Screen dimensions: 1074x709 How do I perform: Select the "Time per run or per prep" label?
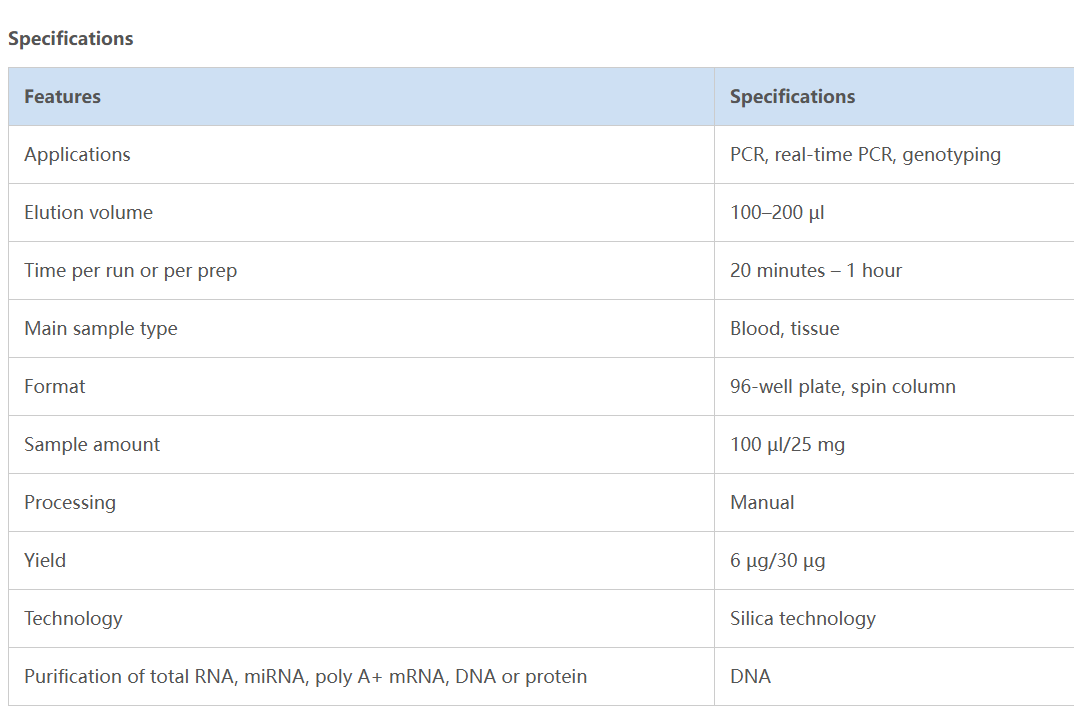click(x=130, y=271)
